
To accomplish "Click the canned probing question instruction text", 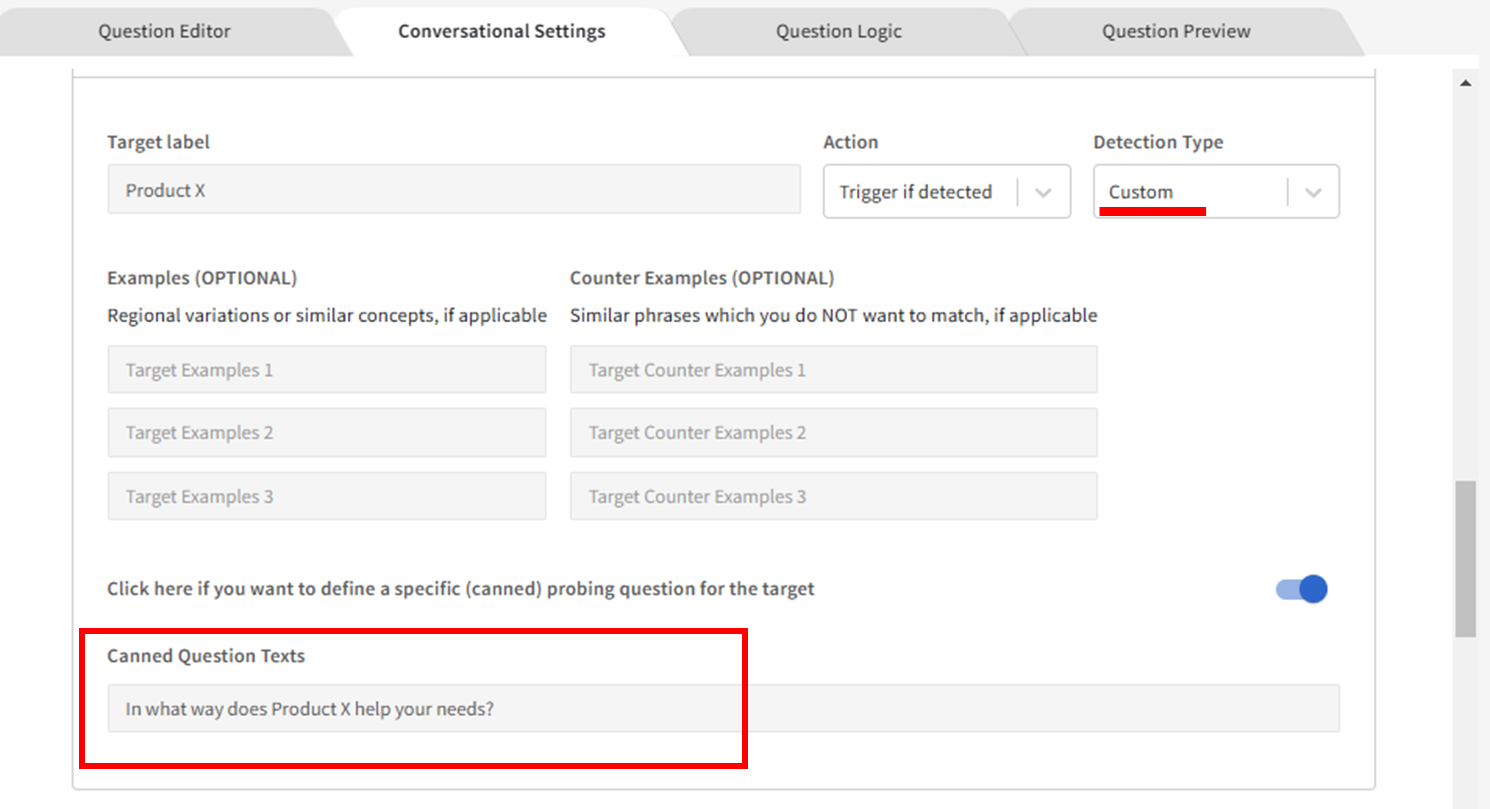I will (460, 589).
